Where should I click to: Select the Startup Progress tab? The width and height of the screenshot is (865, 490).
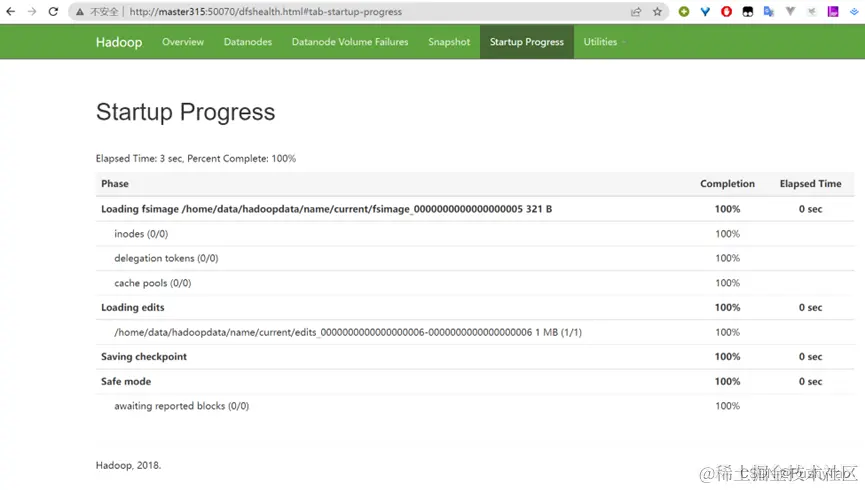click(x=527, y=42)
